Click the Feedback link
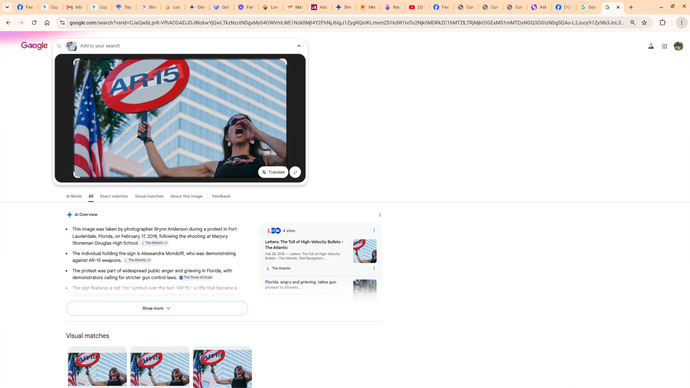This screenshot has height=388, width=690. click(221, 196)
